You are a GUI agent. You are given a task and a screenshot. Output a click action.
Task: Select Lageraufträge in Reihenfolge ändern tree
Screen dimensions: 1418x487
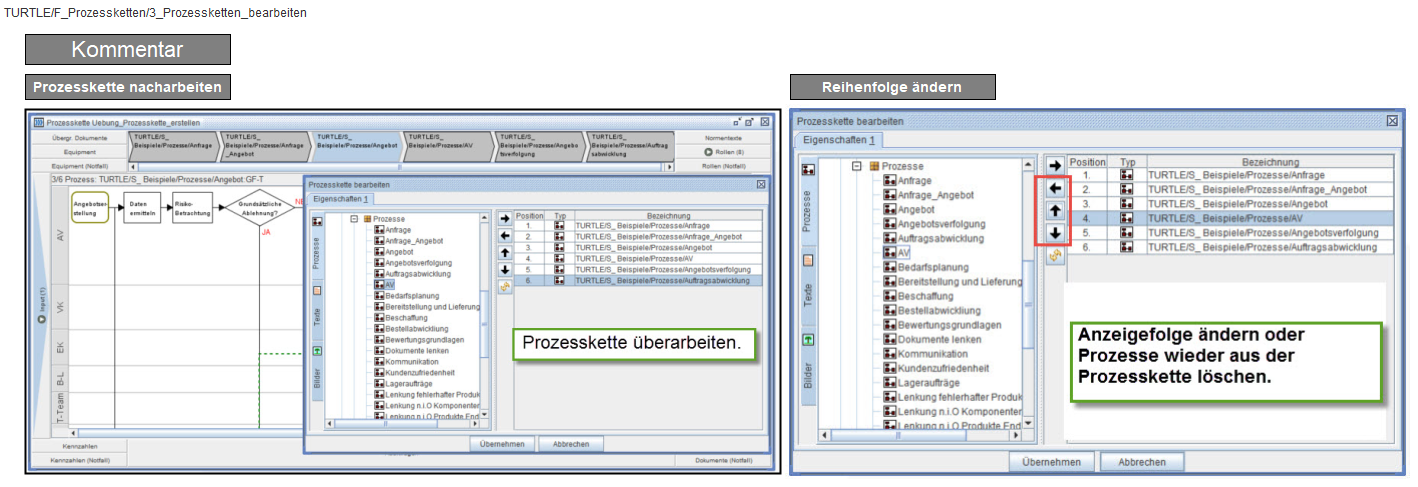coord(929,383)
